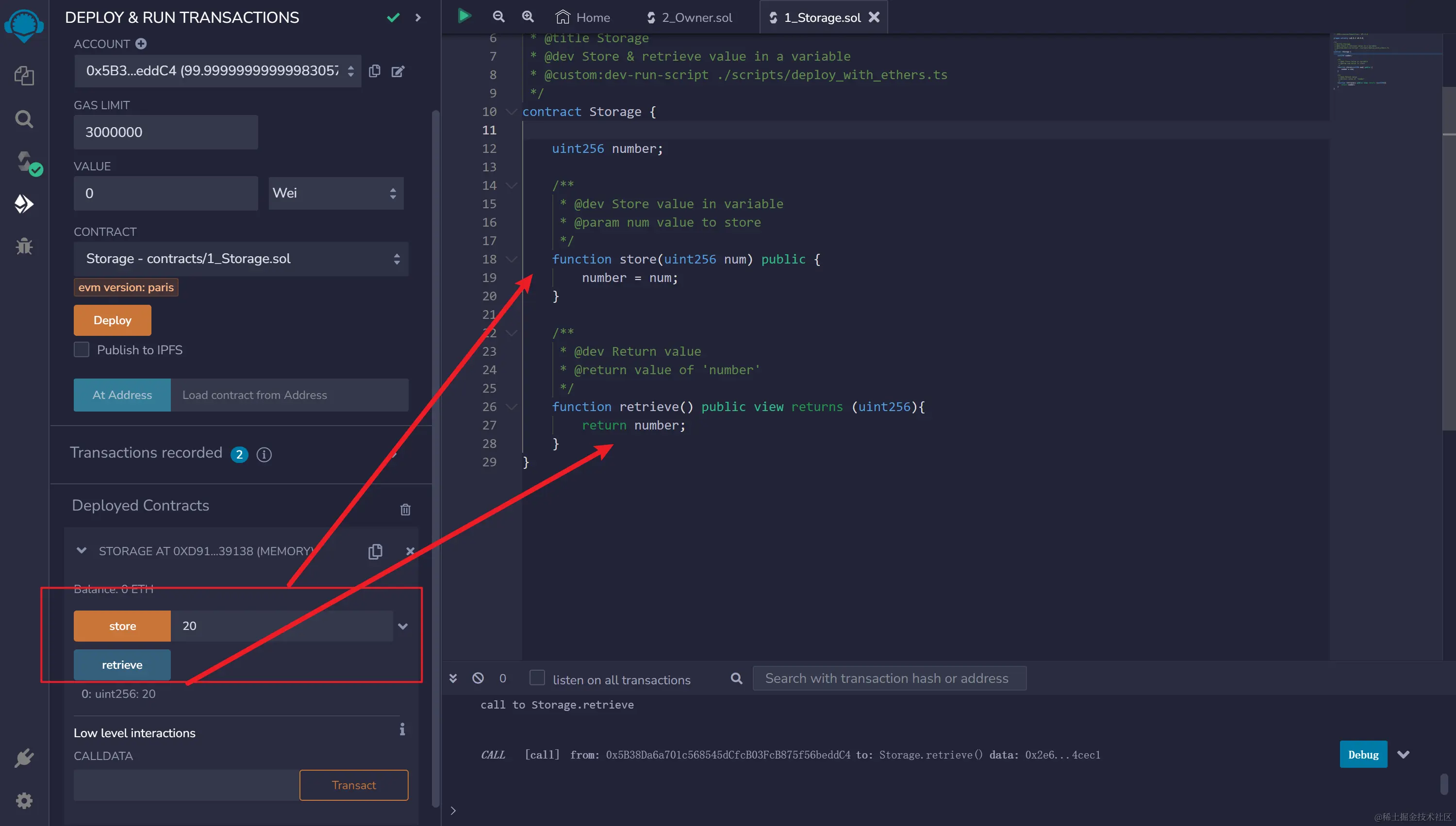Collapse the contract Storage fold arrow at line 10
Screen dimensions: 1456x826
[511, 112]
